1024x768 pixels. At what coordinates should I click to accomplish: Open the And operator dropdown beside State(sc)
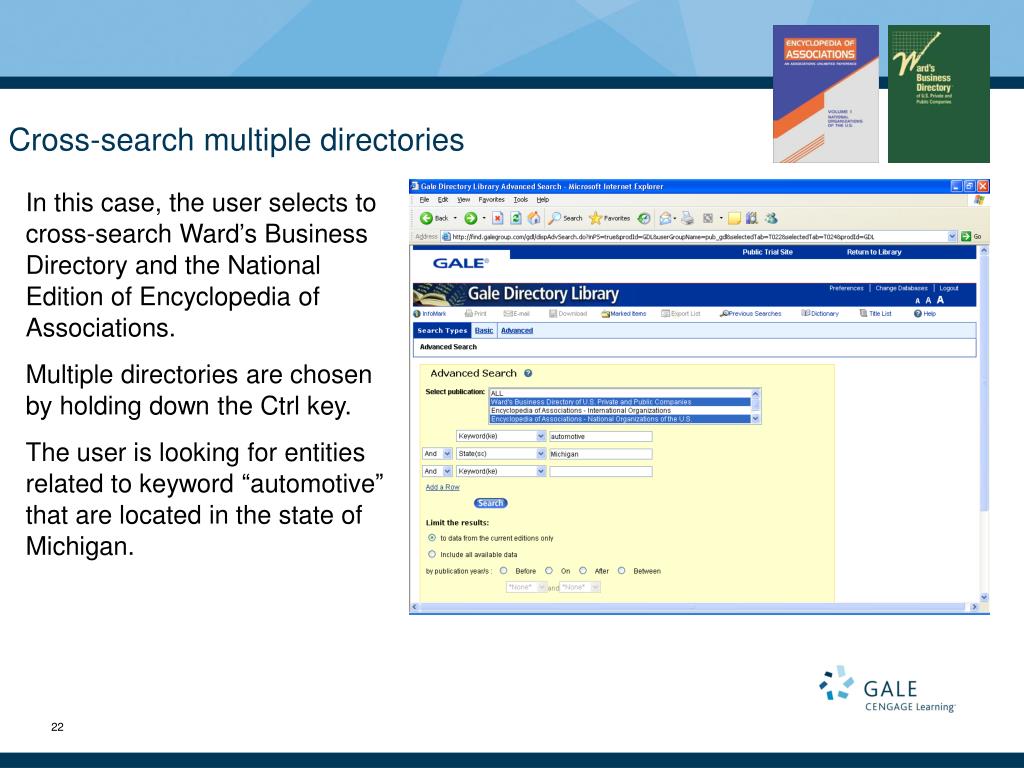437,454
